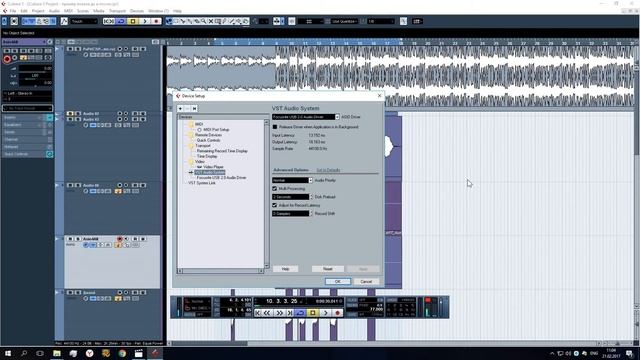Open the Devices menu

click(137, 11)
